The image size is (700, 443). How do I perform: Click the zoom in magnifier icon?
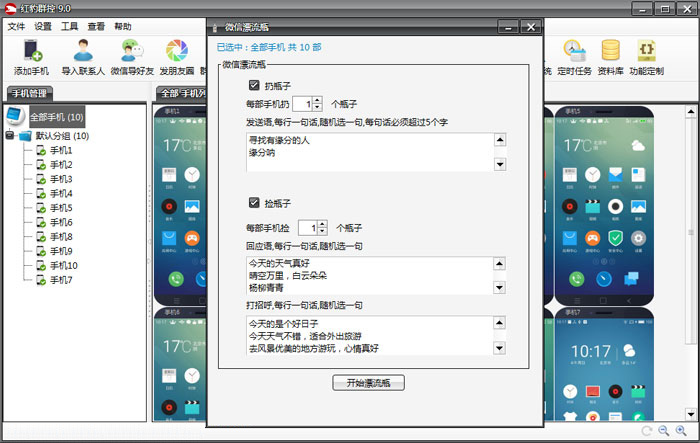point(681,431)
